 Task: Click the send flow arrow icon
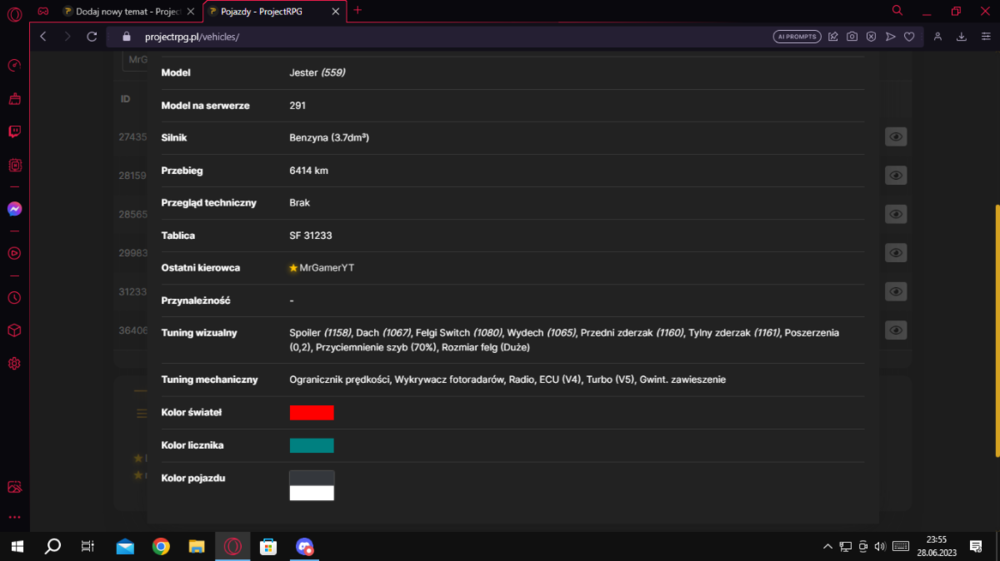[x=890, y=37]
